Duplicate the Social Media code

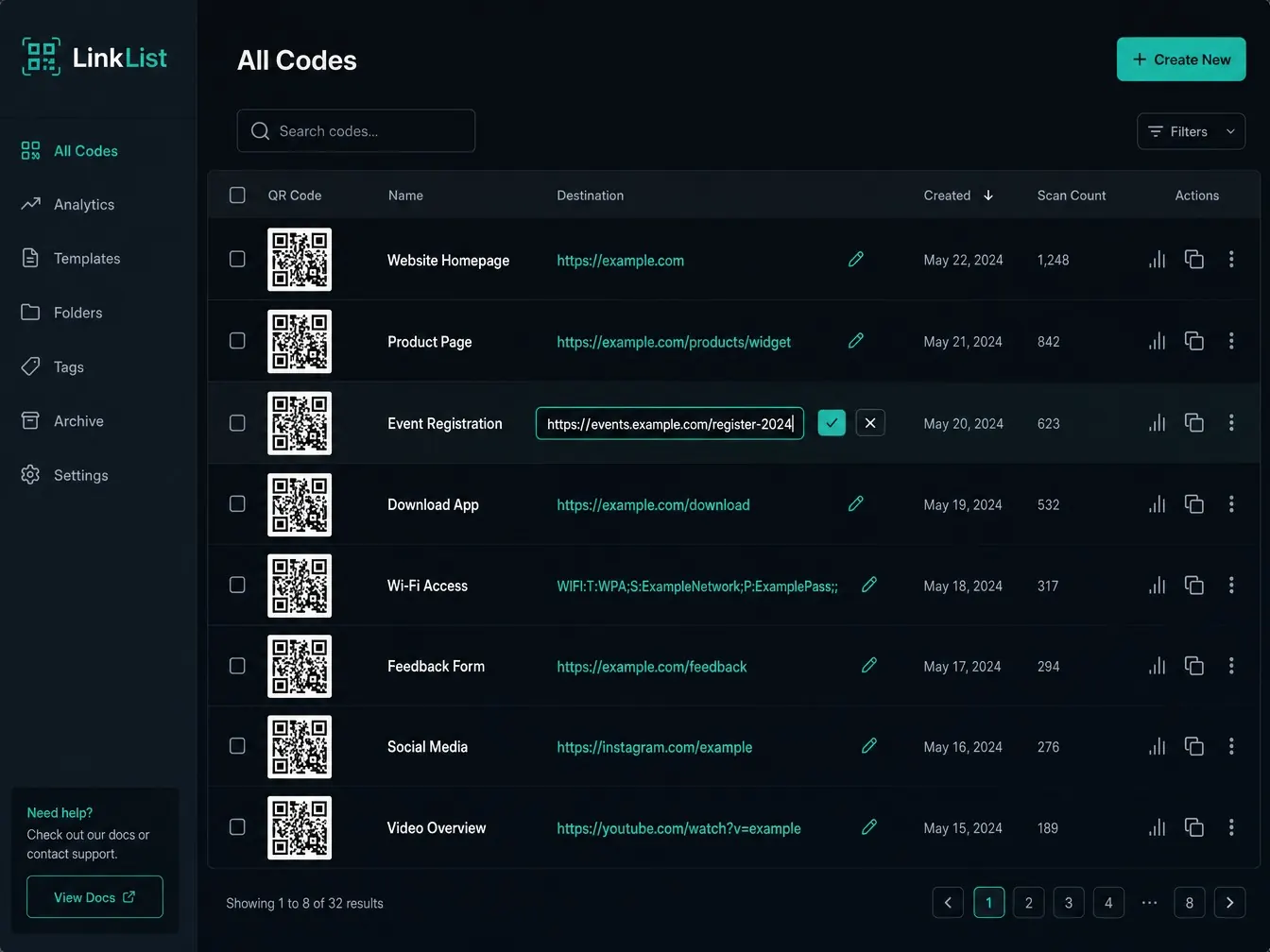(1194, 745)
